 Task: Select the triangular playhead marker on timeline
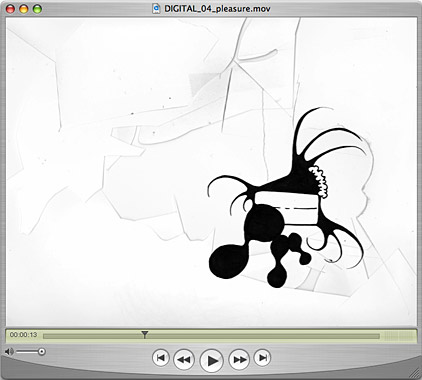click(144, 334)
